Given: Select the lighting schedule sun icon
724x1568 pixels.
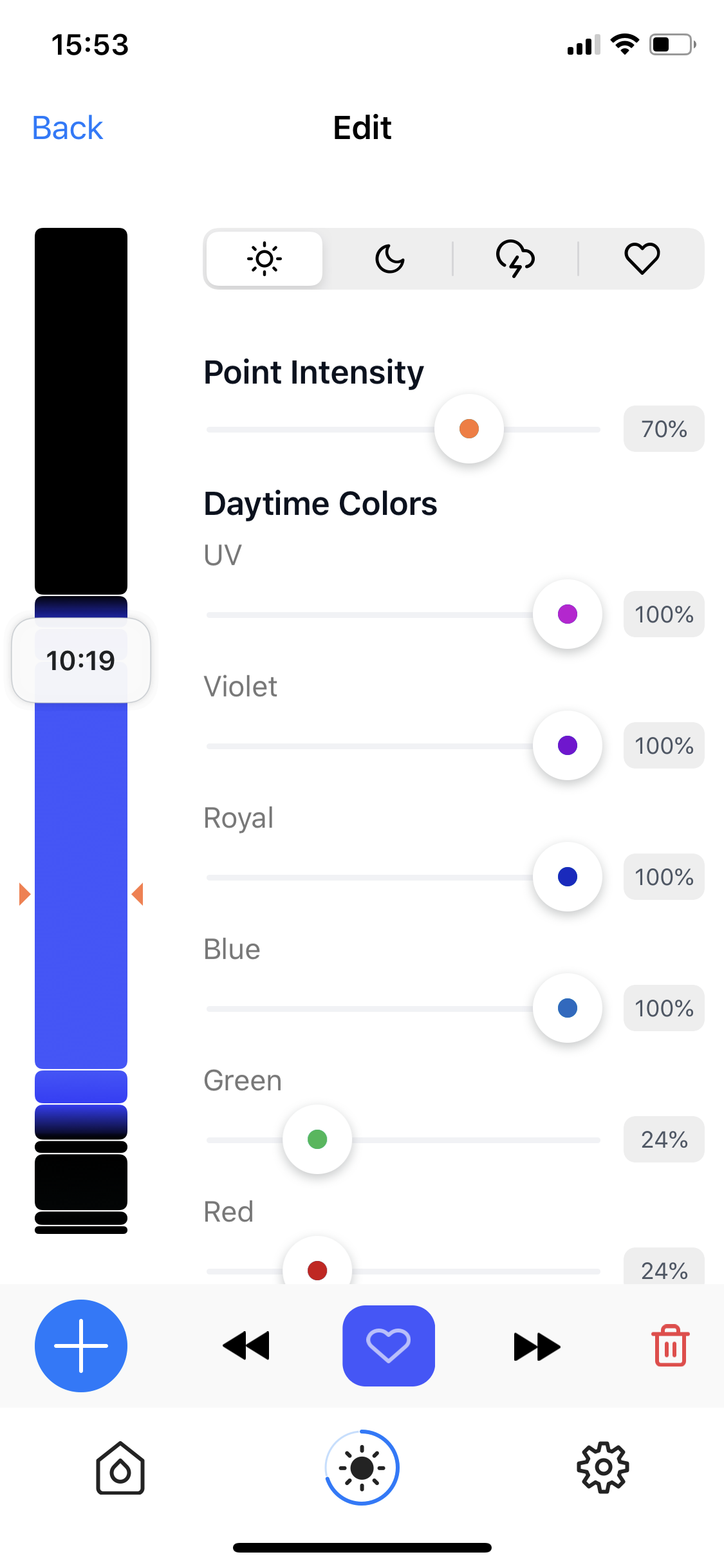Looking at the screenshot, I should [362, 1468].
